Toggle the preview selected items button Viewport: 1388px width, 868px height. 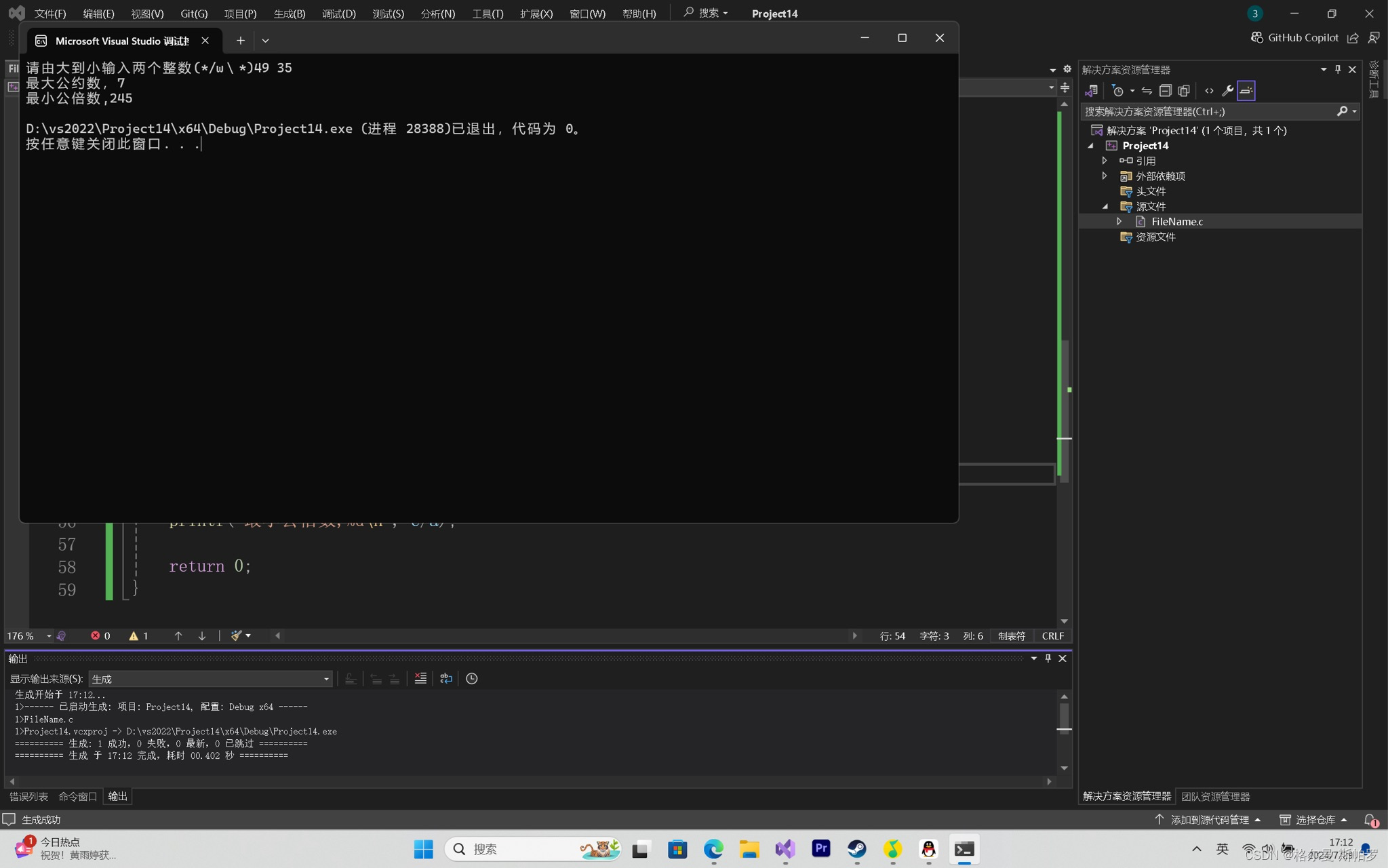(1246, 91)
